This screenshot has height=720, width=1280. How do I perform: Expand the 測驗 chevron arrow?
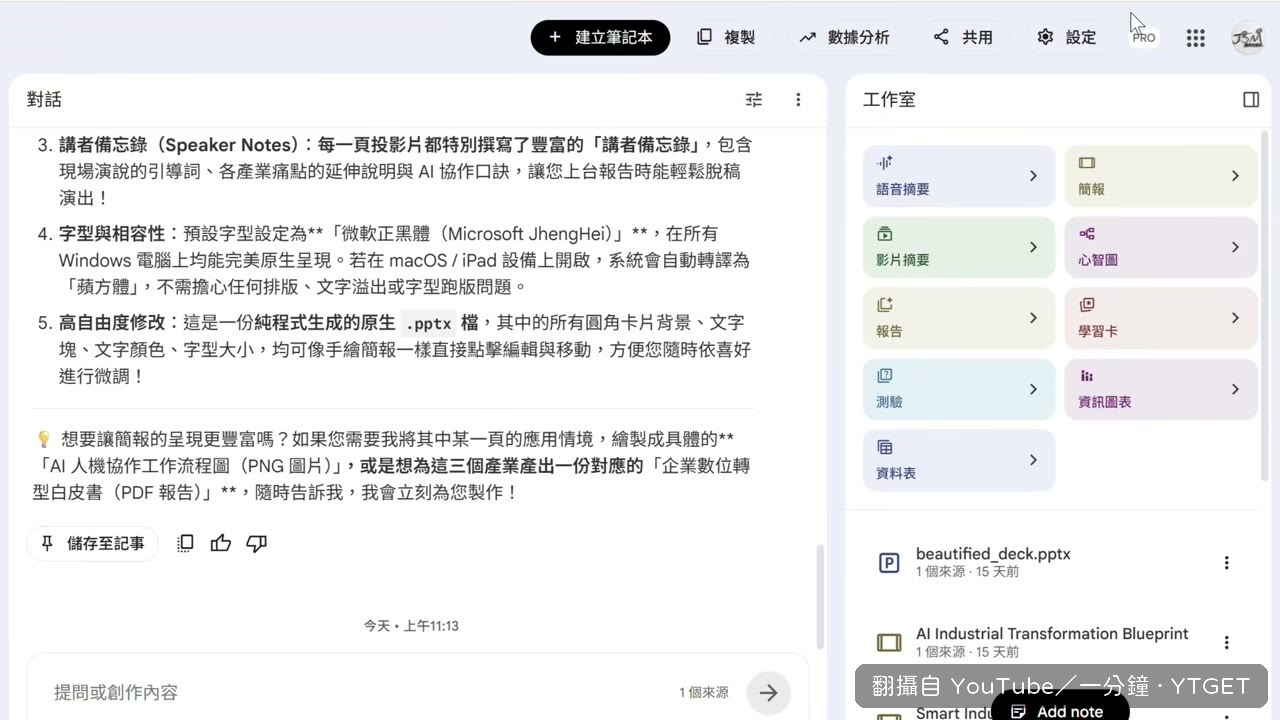point(1033,389)
